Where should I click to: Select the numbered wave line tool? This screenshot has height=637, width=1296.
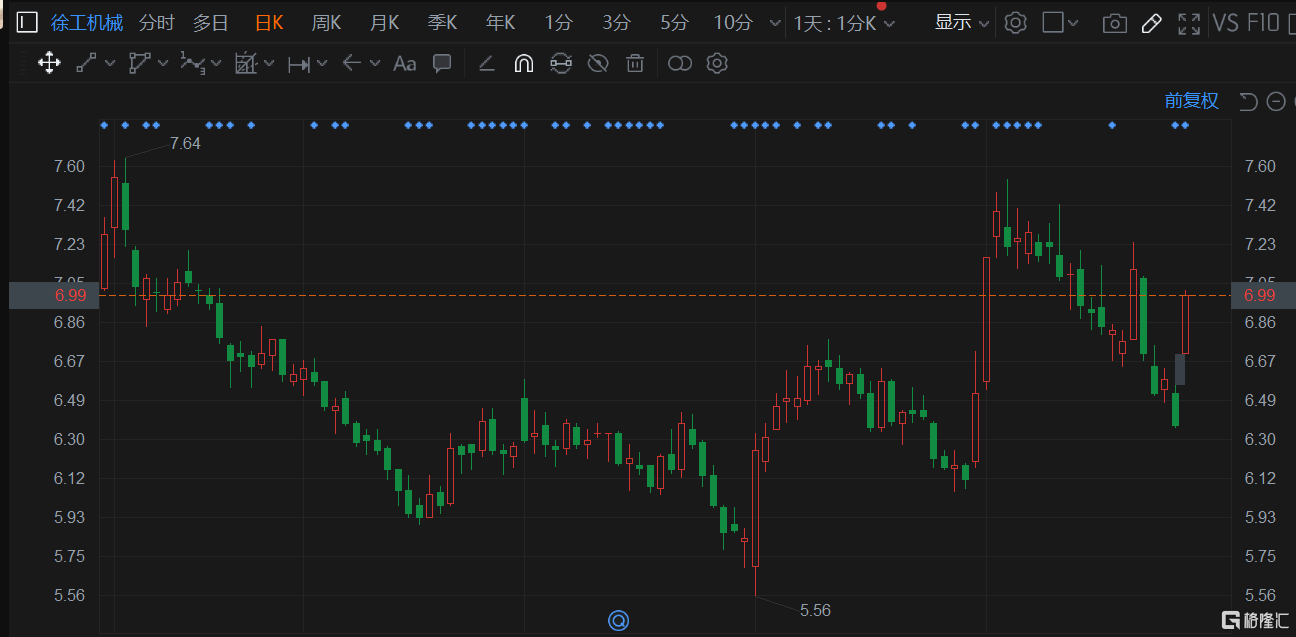tap(191, 64)
